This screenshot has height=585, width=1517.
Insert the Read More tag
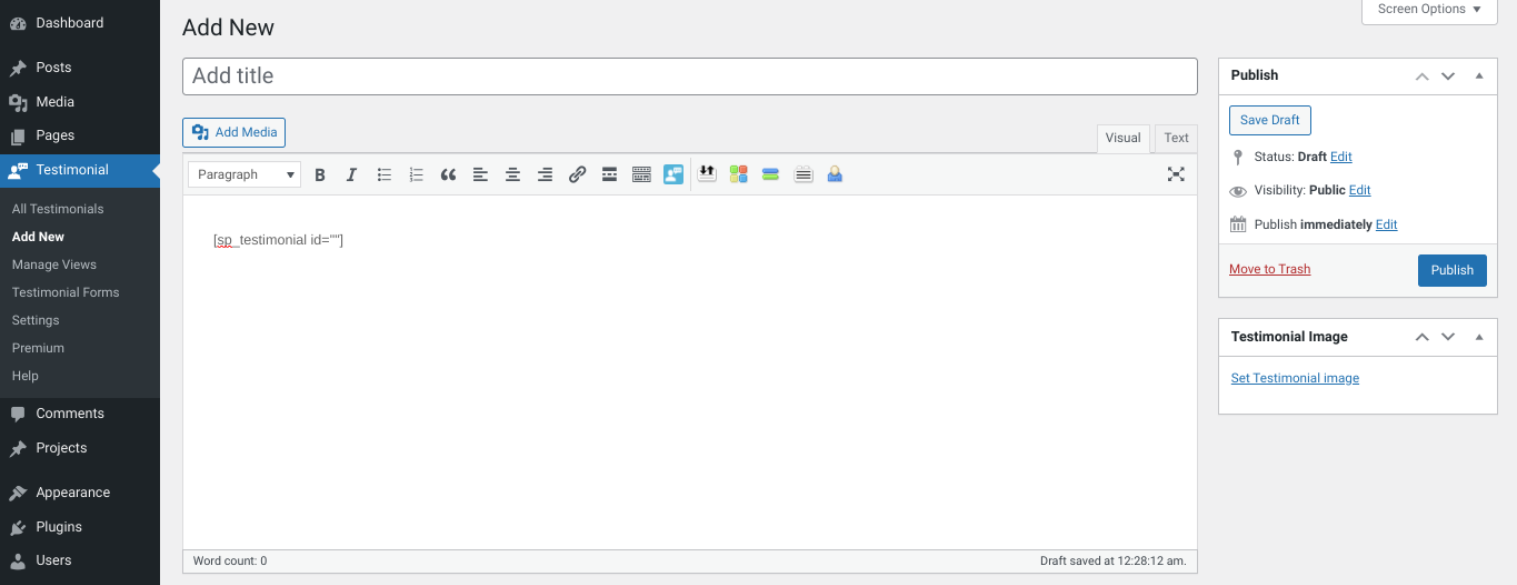tap(609, 175)
